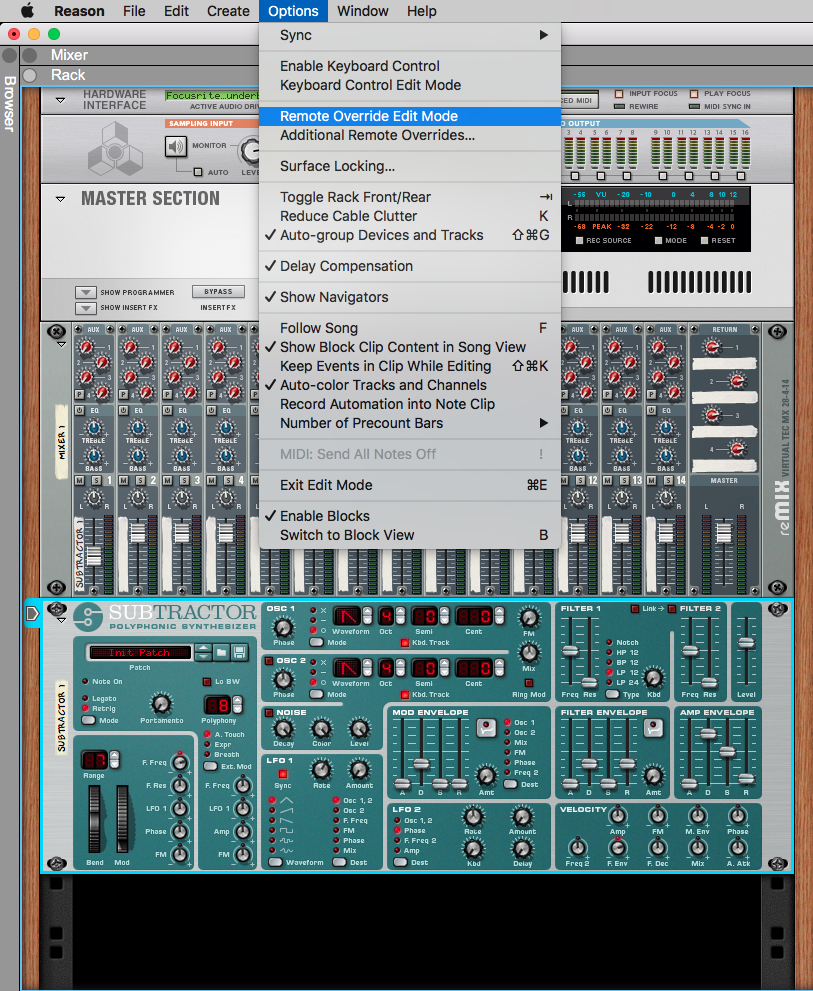The width and height of the screenshot is (813, 991).
Task: Select Surface Locking... option
Action: (x=410, y=166)
